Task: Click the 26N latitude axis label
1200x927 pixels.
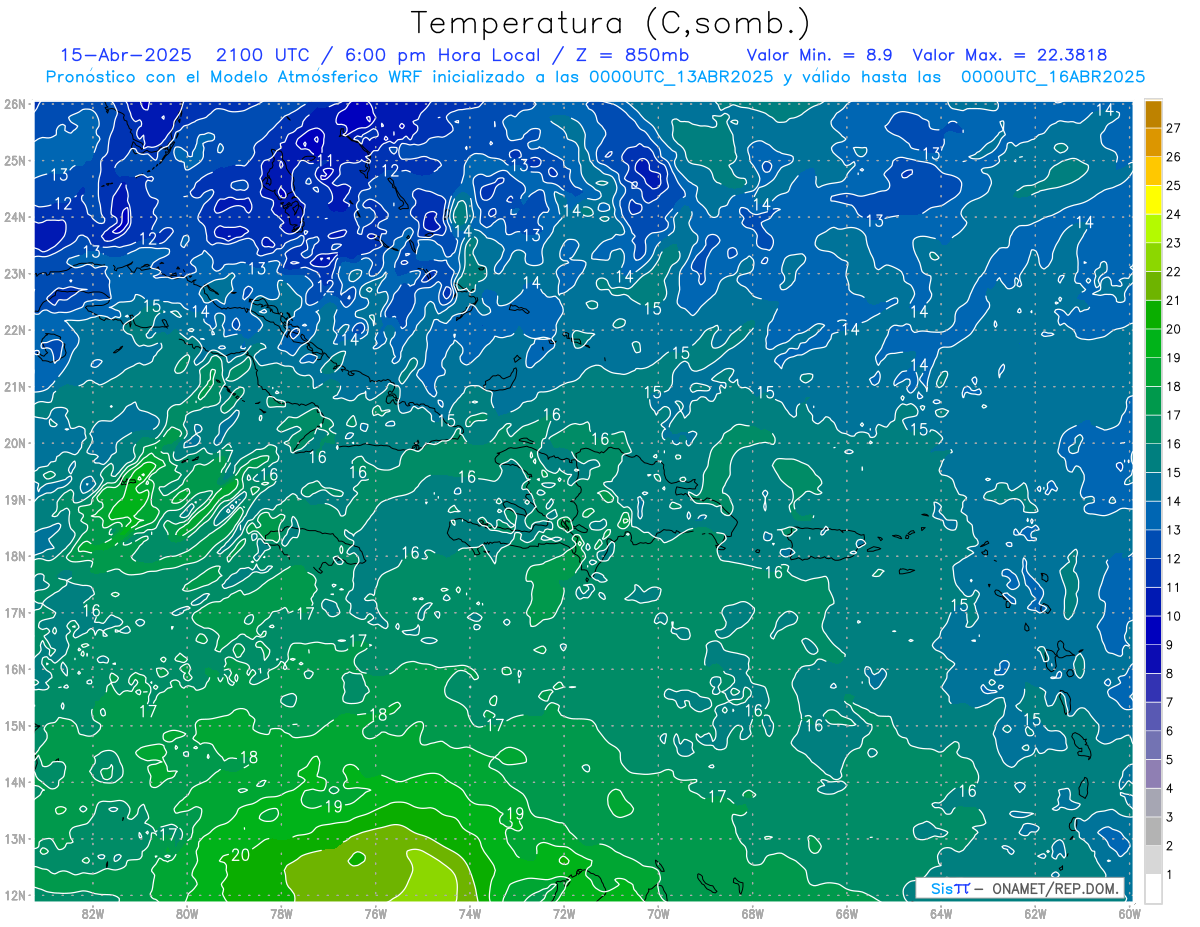Action: 14,104
